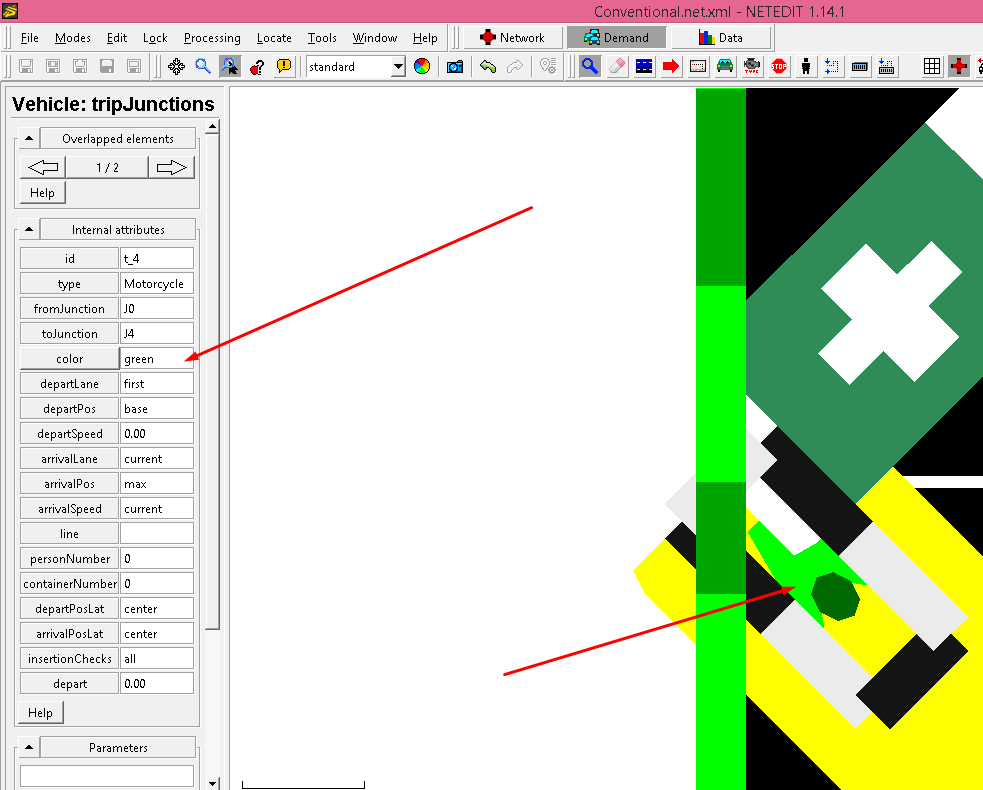Open the Window menu
The height and width of the screenshot is (790, 983).
374,38
